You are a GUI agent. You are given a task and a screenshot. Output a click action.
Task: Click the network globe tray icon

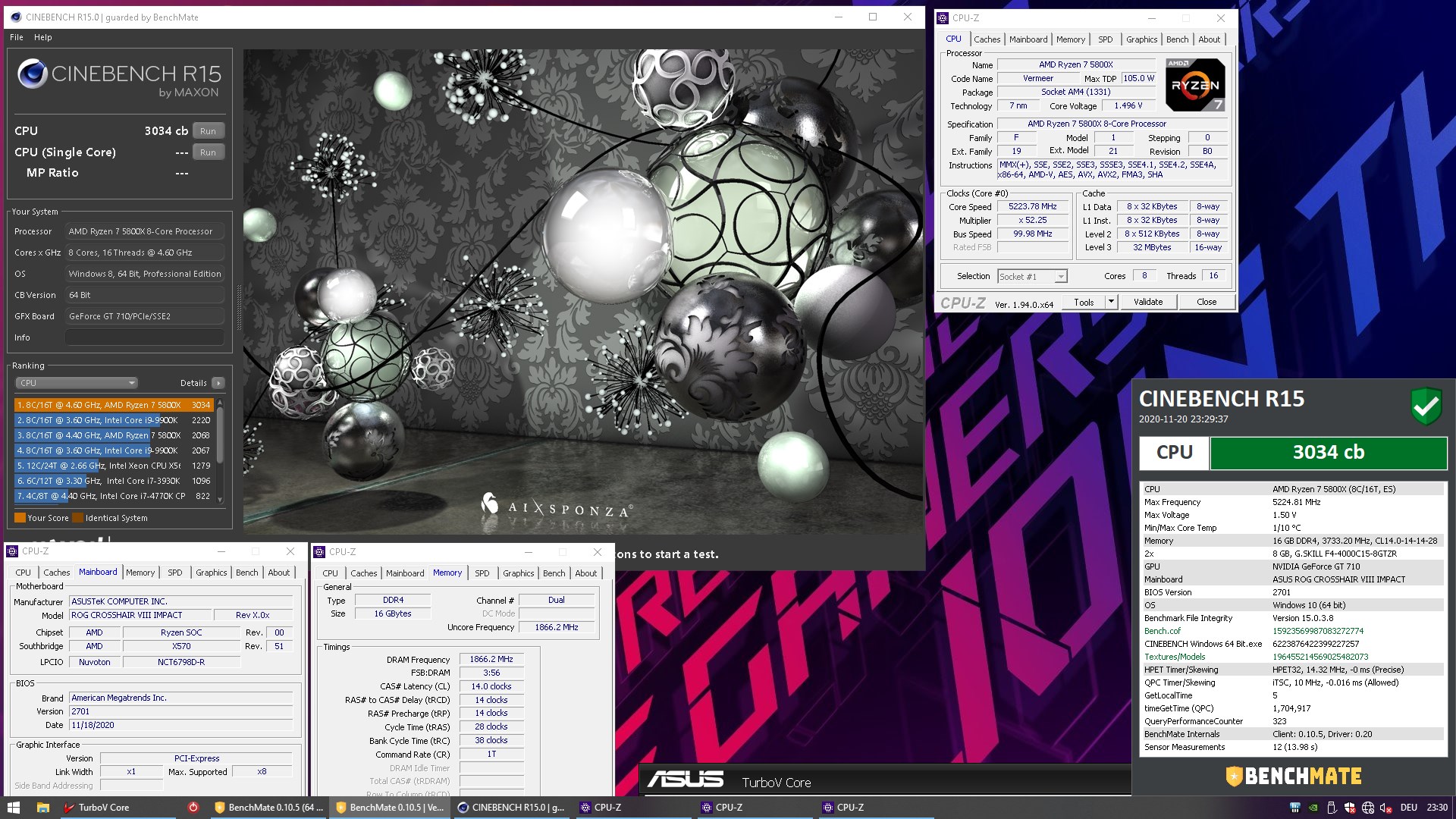tap(1368, 808)
